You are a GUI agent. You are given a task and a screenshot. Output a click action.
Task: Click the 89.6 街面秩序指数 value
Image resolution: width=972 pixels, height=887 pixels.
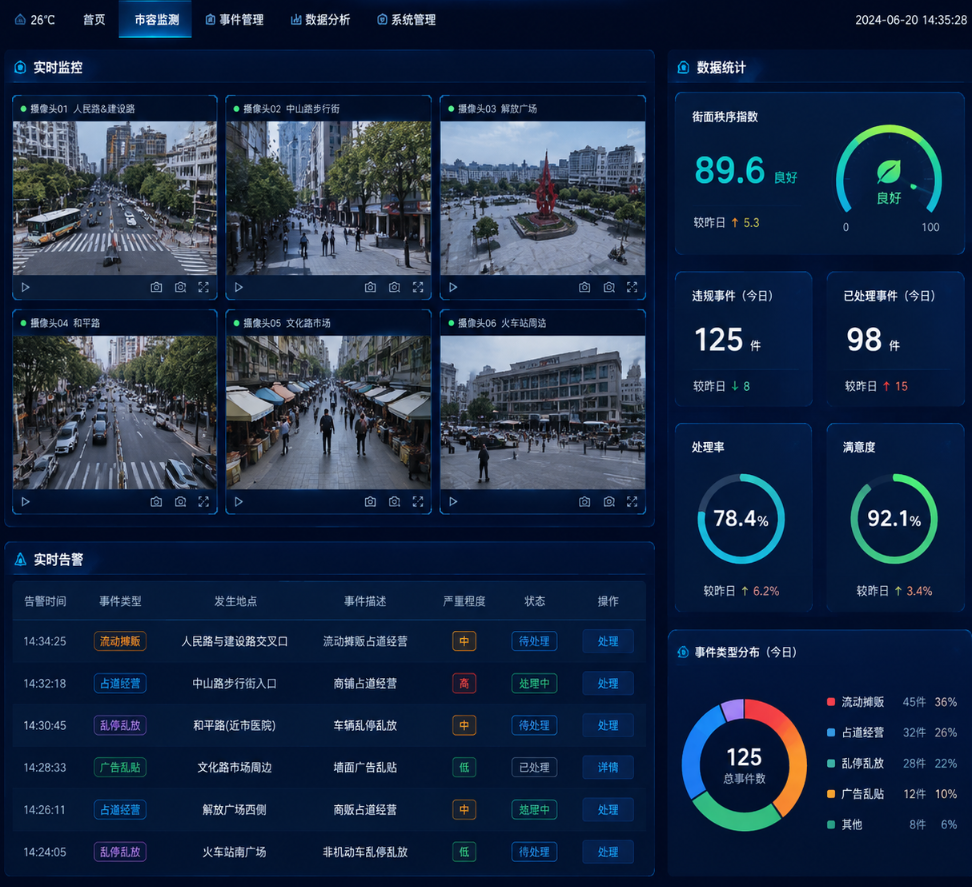[730, 170]
